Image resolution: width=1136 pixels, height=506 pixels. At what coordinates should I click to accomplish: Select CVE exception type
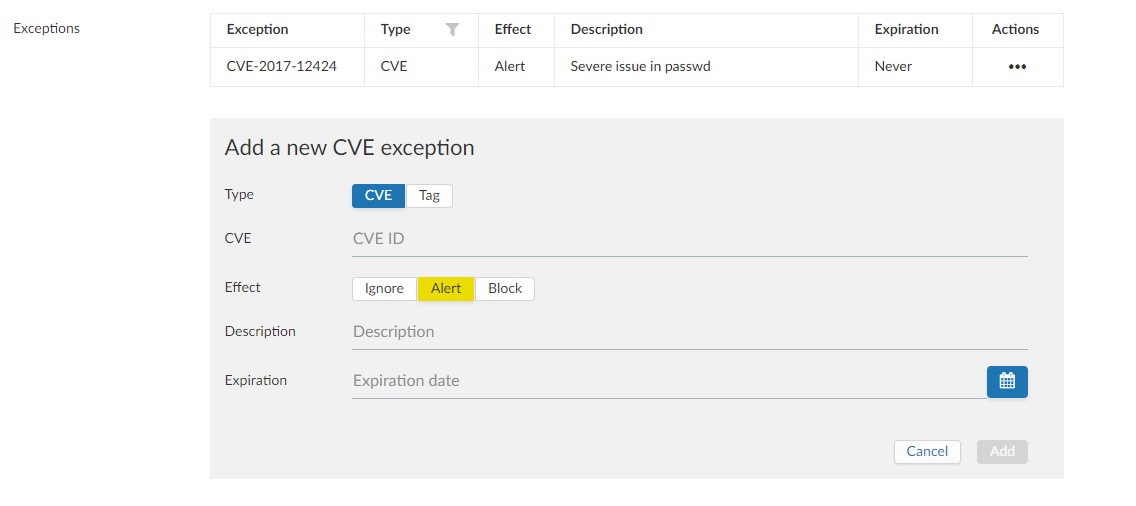pos(378,196)
